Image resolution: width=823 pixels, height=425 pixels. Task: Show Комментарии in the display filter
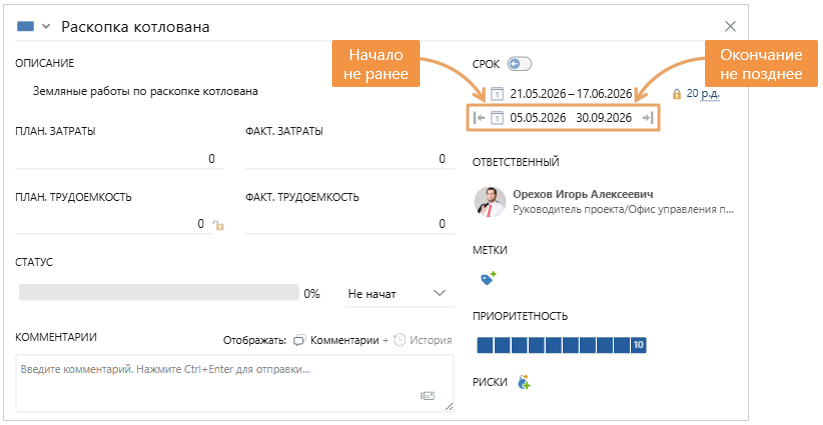336,340
